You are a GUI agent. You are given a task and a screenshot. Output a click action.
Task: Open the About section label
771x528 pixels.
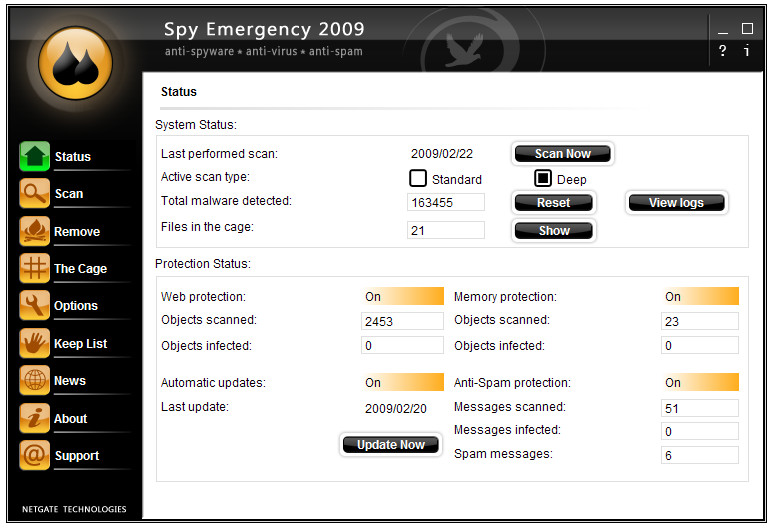click(x=70, y=418)
